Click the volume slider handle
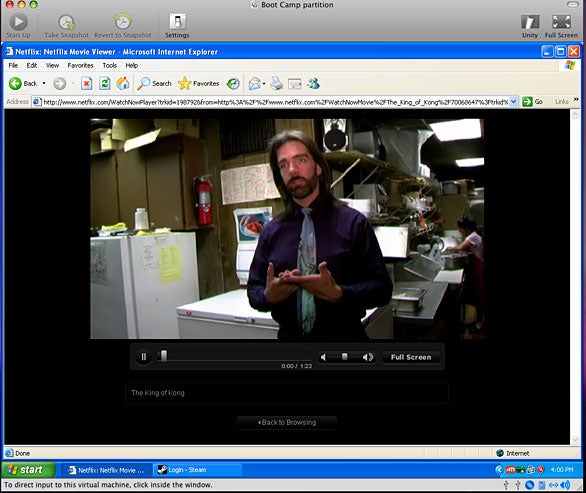Viewport: 586px width, 493px height. point(345,357)
